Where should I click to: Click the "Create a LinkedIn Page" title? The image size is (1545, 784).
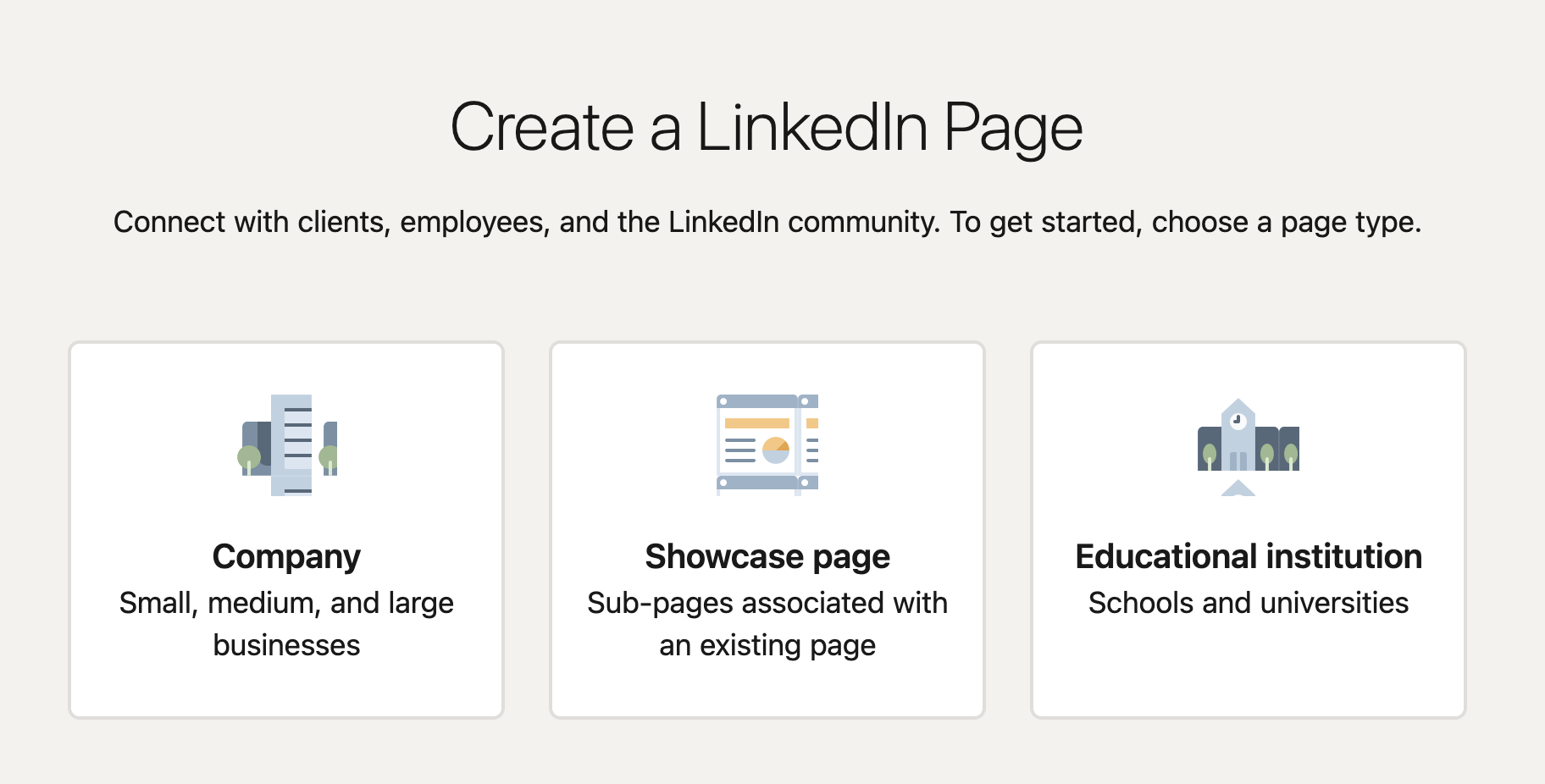pos(767,128)
